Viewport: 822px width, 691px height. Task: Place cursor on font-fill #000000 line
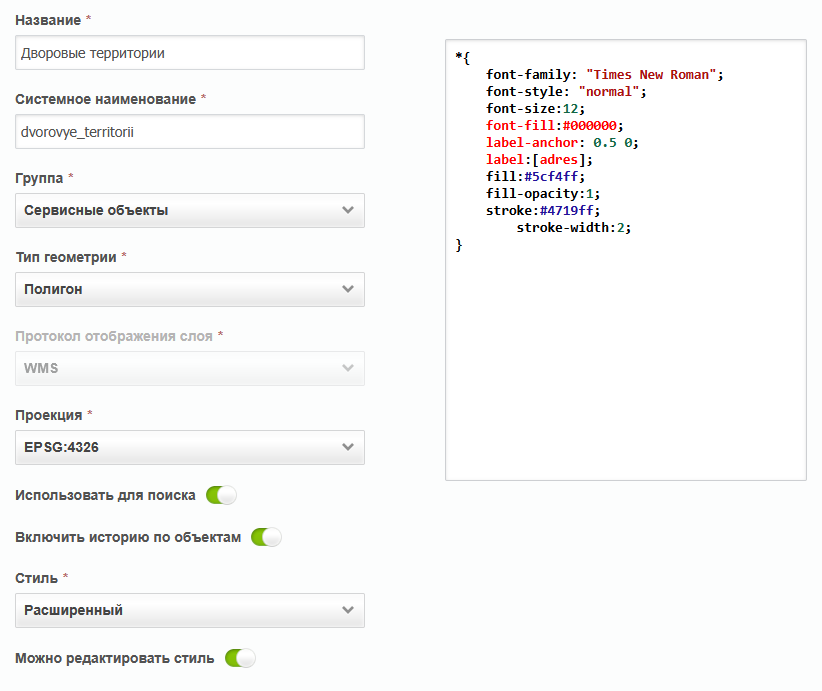coord(554,126)
